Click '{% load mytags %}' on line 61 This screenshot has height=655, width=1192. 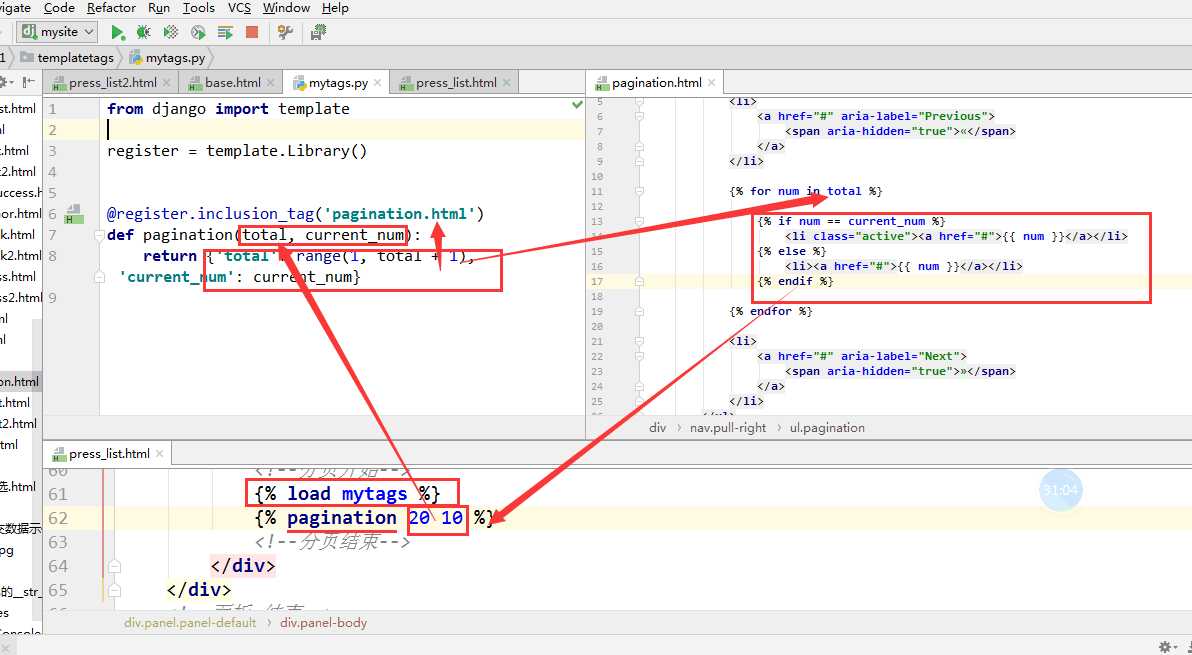[347, 494]
